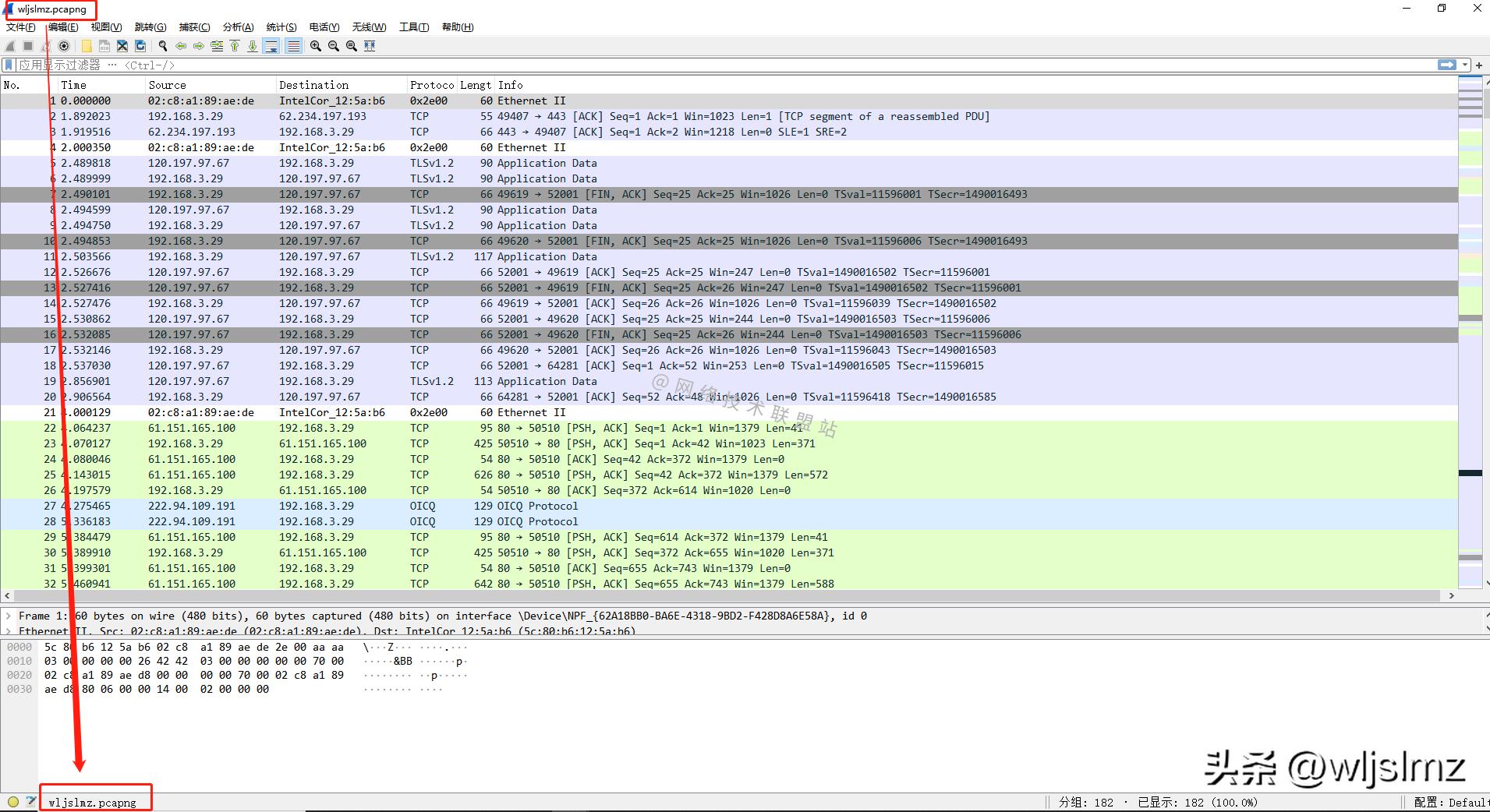
Task: Expand the Ethernet II details row
Action: pos(9,630)
